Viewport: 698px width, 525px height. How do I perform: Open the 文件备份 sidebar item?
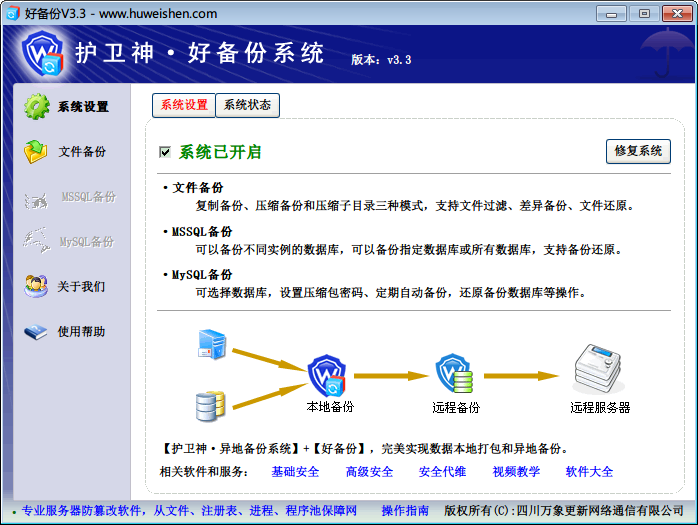[x=82, y=152]
